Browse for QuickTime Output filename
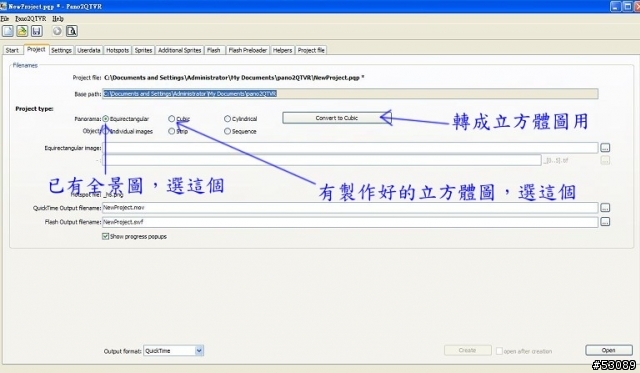 click(x=605, y=208)
